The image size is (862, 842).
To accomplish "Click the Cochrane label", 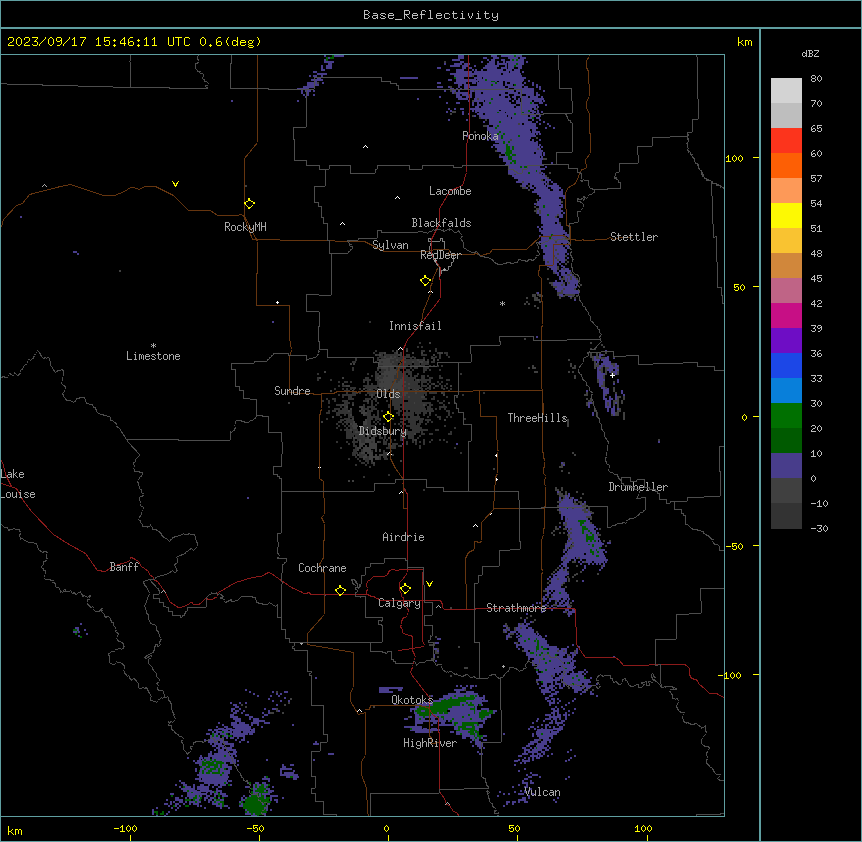I will pos(322,568).
